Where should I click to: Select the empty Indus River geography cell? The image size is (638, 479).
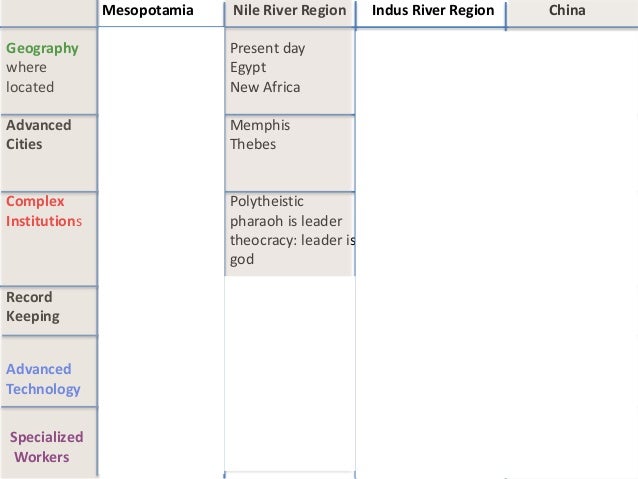[430, 72]
